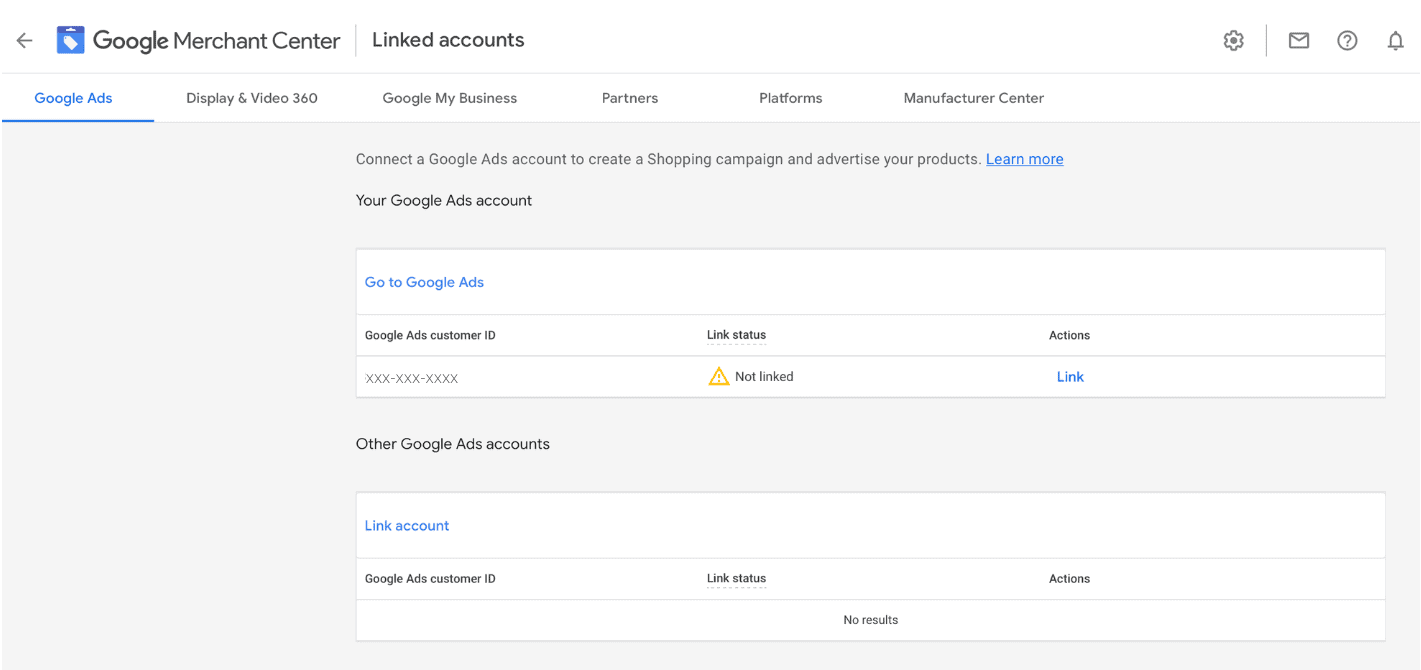Viewport: 1421px width, 670px height.
Task: Select the Google Ads tab
Action: (x=74, y=98)
